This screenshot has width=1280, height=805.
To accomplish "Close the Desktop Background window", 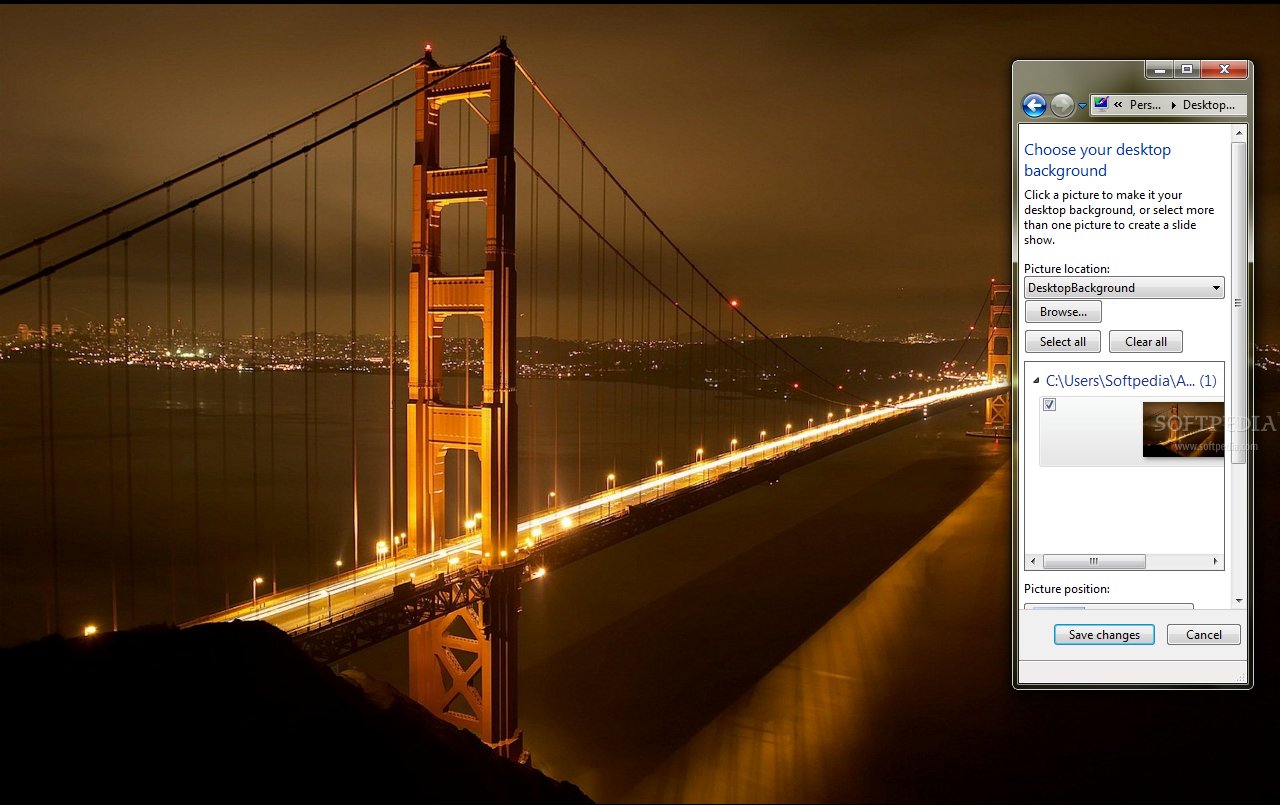I will point(1224,70).
